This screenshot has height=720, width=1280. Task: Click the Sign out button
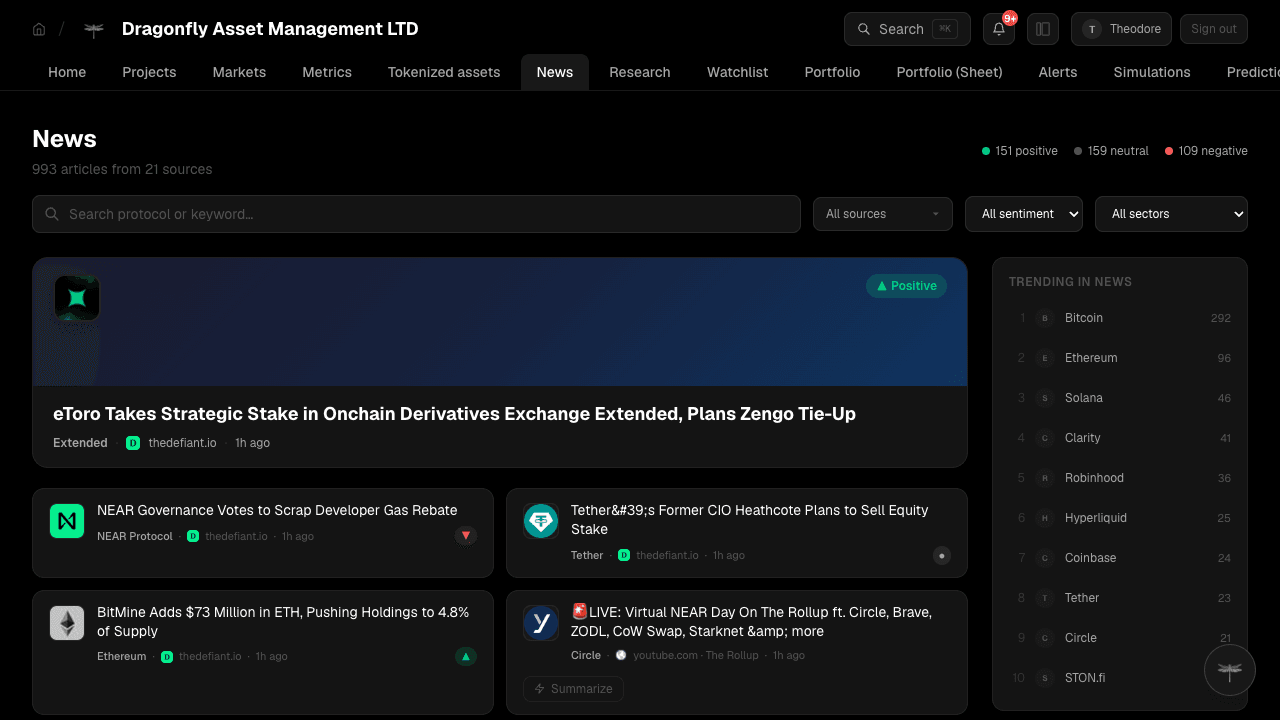coord(1214,29)
